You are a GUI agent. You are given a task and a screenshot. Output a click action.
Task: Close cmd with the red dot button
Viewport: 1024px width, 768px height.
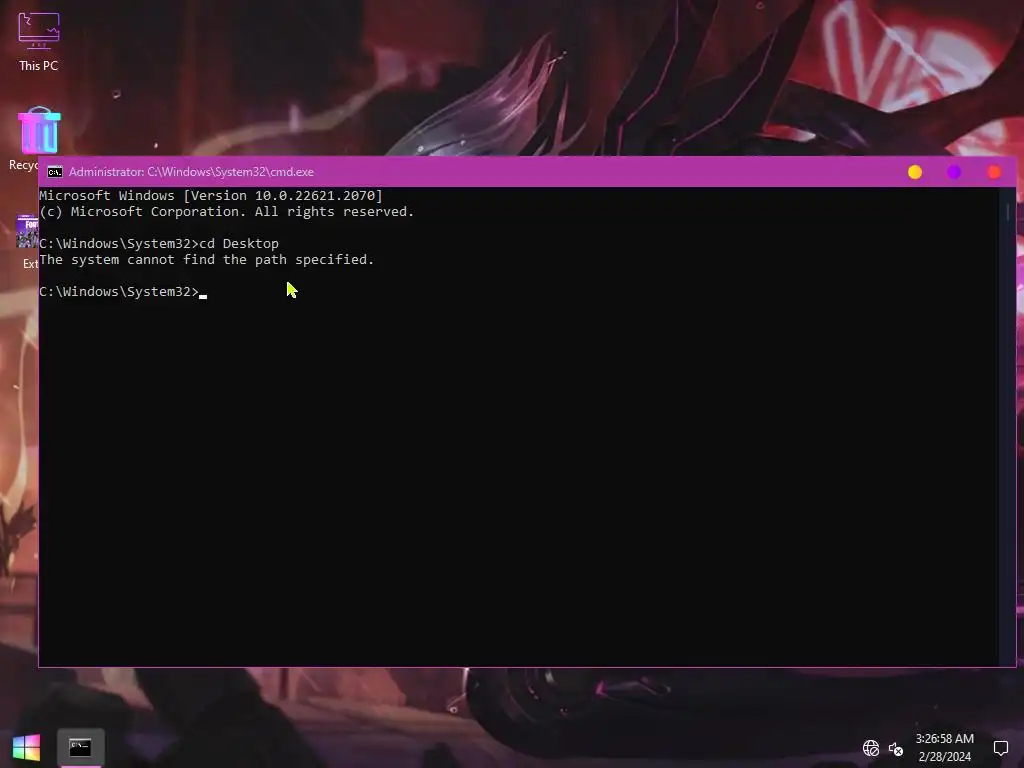tap(994, 172)
